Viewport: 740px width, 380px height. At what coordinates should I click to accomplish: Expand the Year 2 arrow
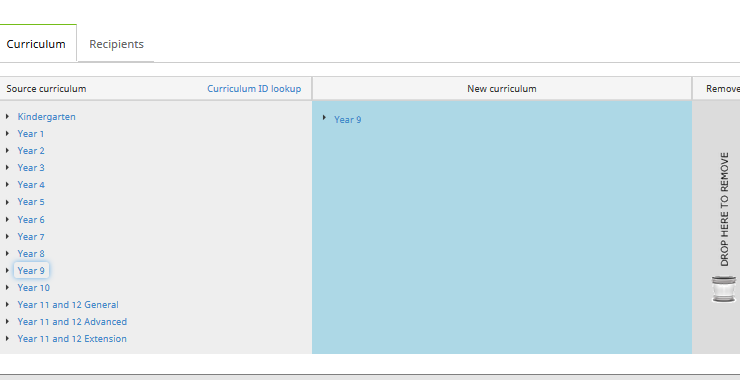click(8, 151)
